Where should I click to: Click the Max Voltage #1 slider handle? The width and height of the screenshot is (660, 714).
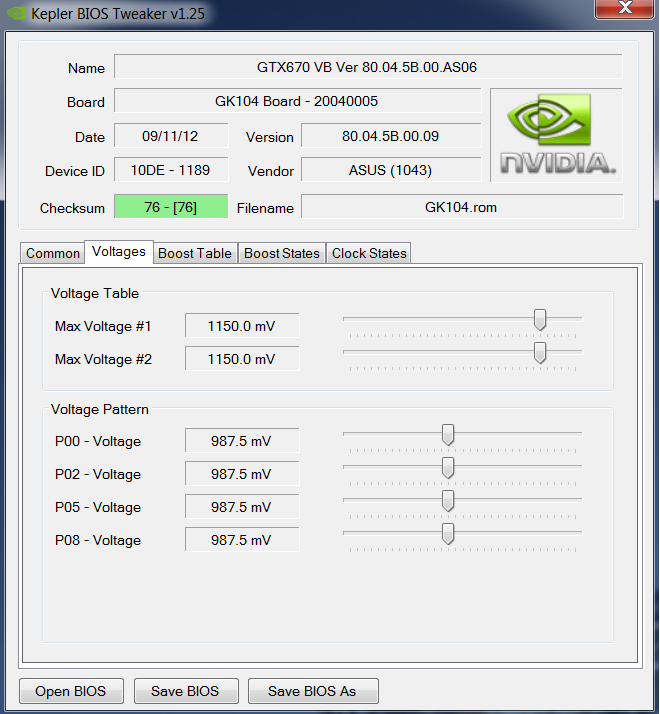click(x=540, y=320)
